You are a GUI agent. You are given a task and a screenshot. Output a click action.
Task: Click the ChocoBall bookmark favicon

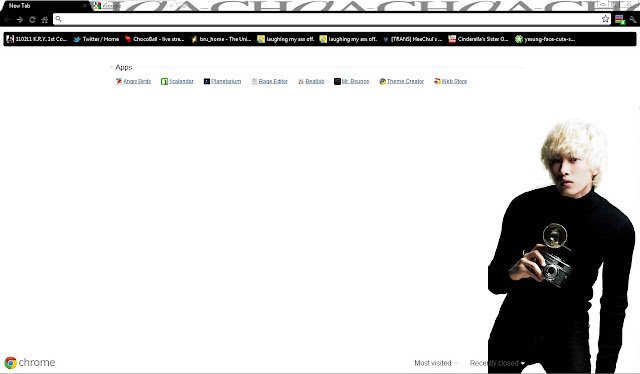click(x=128, y=39)
